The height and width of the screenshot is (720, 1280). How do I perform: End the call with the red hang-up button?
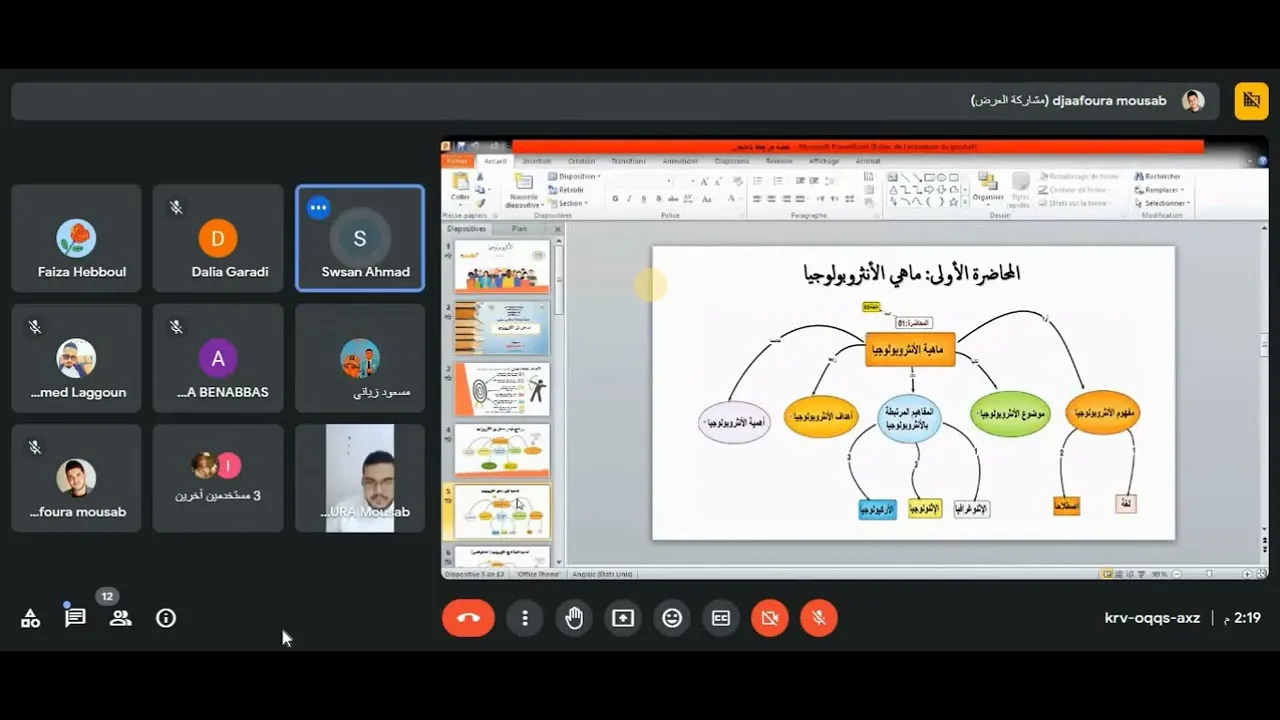pyautogui.click(x=468, y=618)
